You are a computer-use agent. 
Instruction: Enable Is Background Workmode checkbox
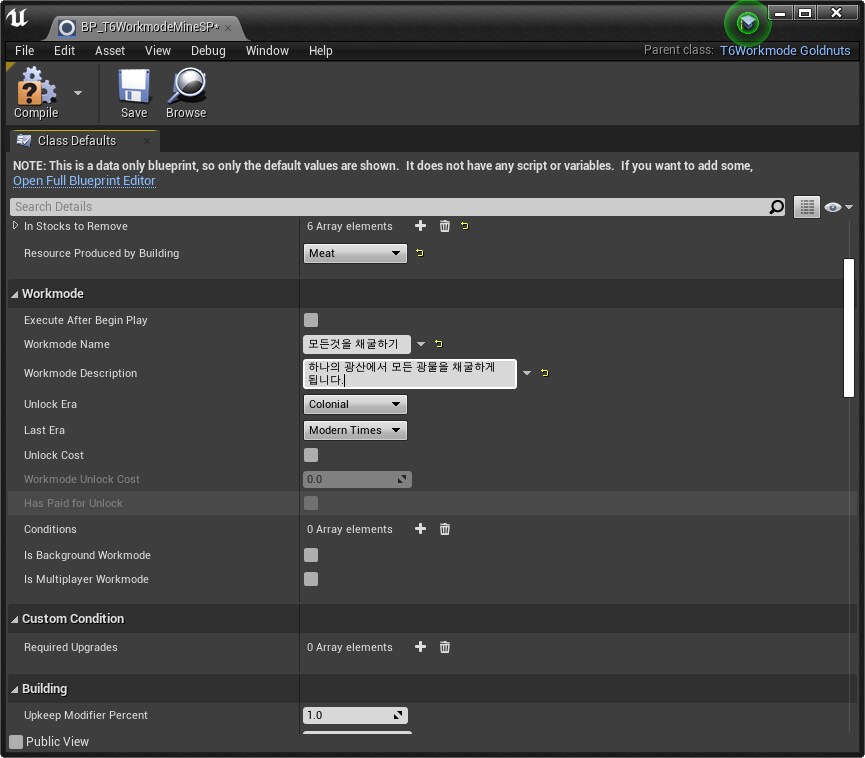click(x=311, y=555)
